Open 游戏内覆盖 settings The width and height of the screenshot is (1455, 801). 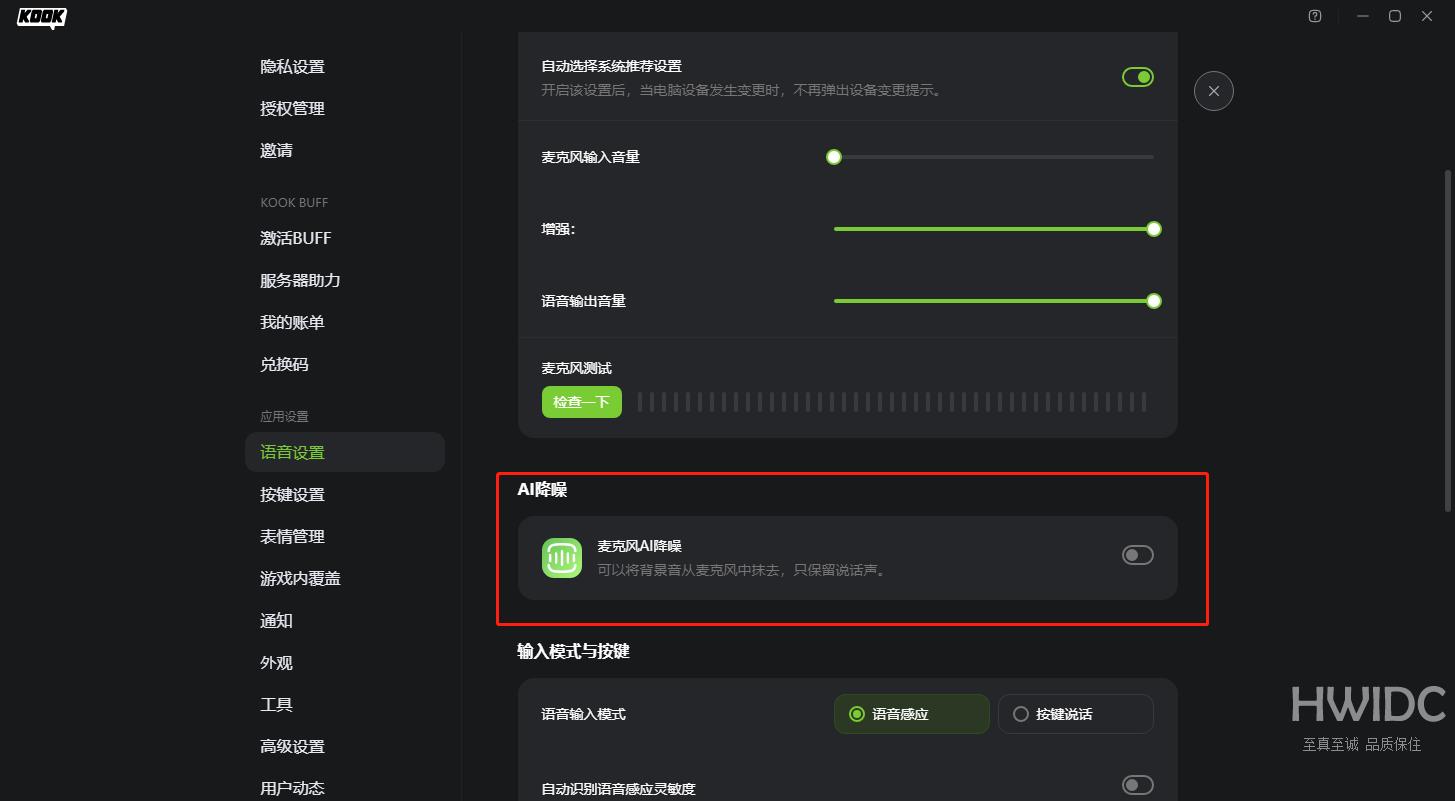point(345,579)
